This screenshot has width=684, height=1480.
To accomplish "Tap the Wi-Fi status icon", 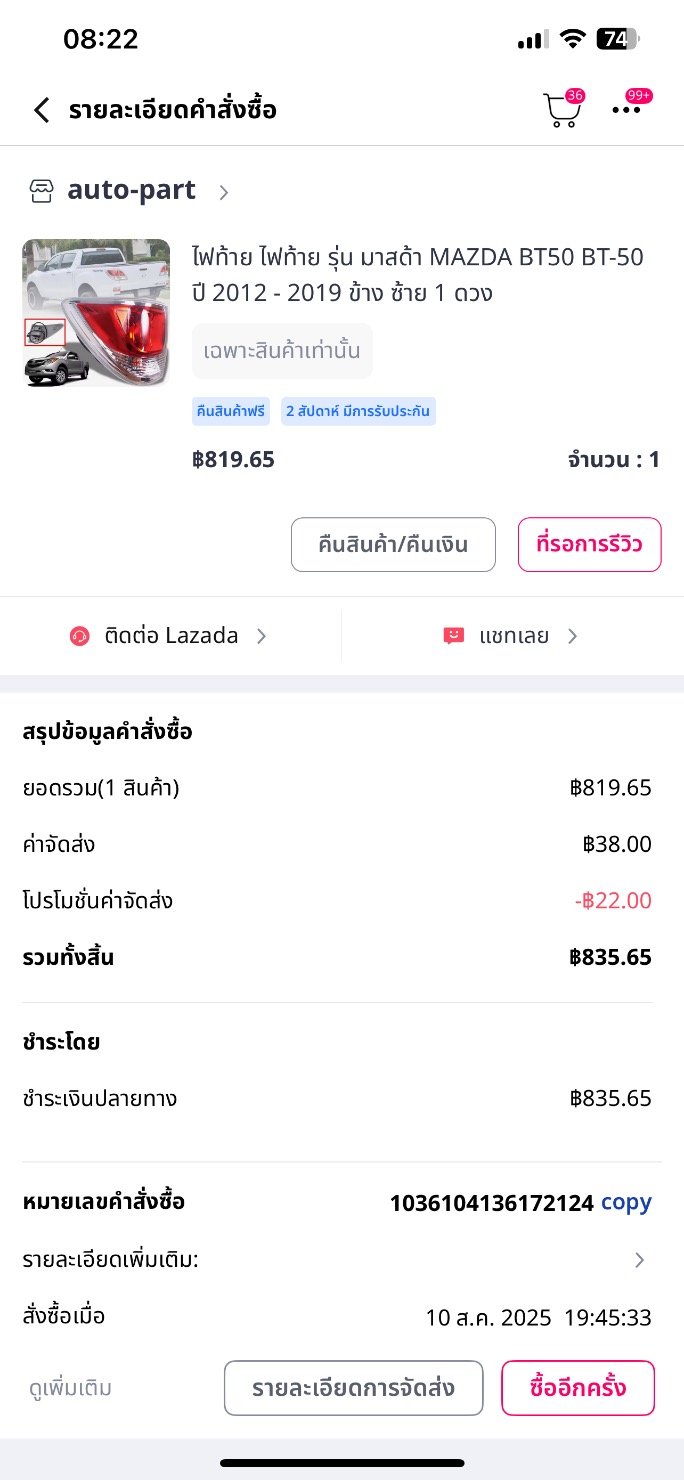I will coord(572,39).
